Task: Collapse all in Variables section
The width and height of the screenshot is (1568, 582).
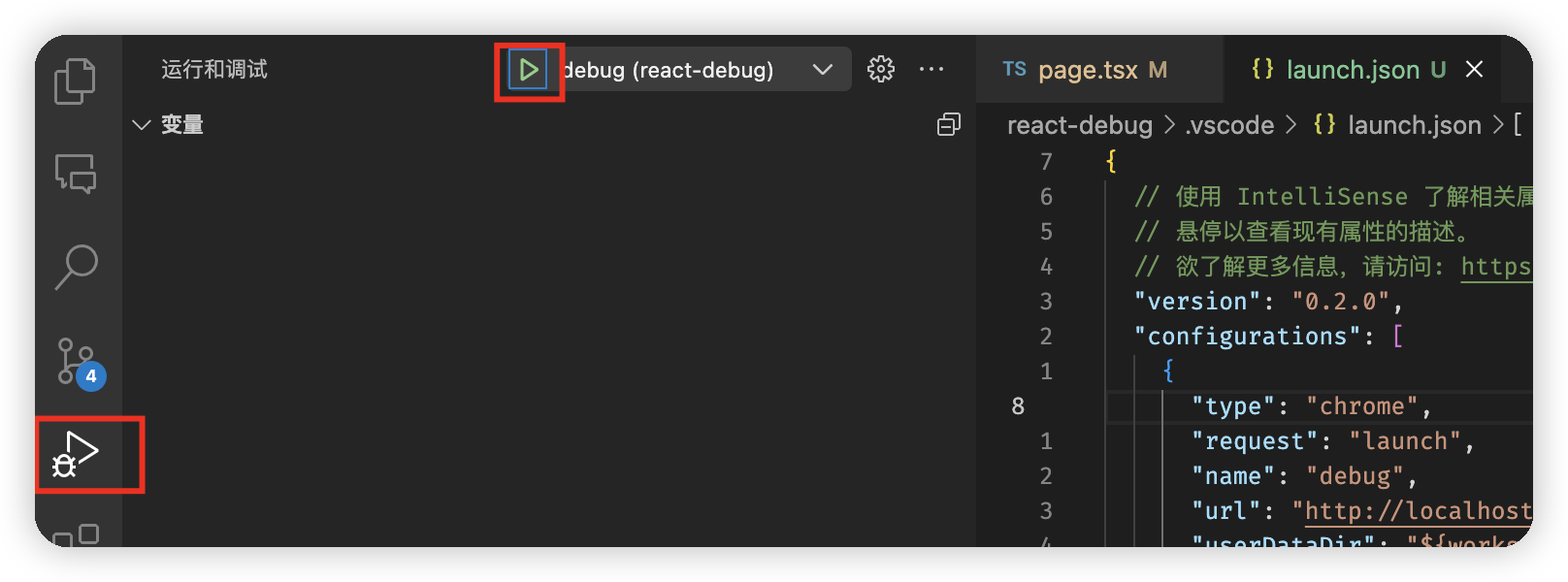Action: (x=948, y=124)
